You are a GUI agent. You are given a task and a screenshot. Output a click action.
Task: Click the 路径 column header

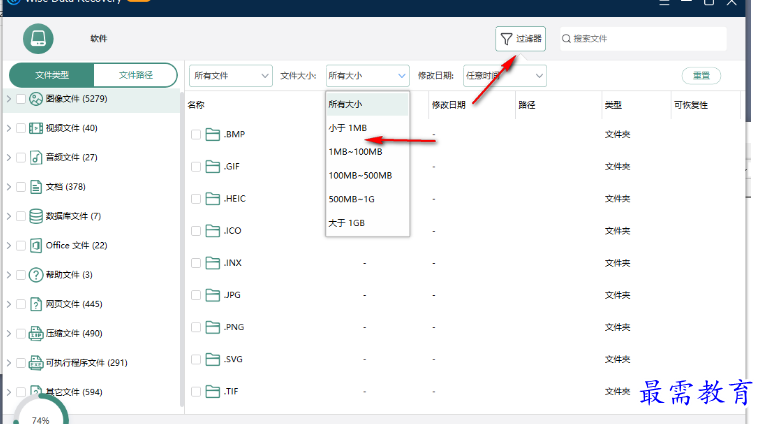[x=527, y=105]
